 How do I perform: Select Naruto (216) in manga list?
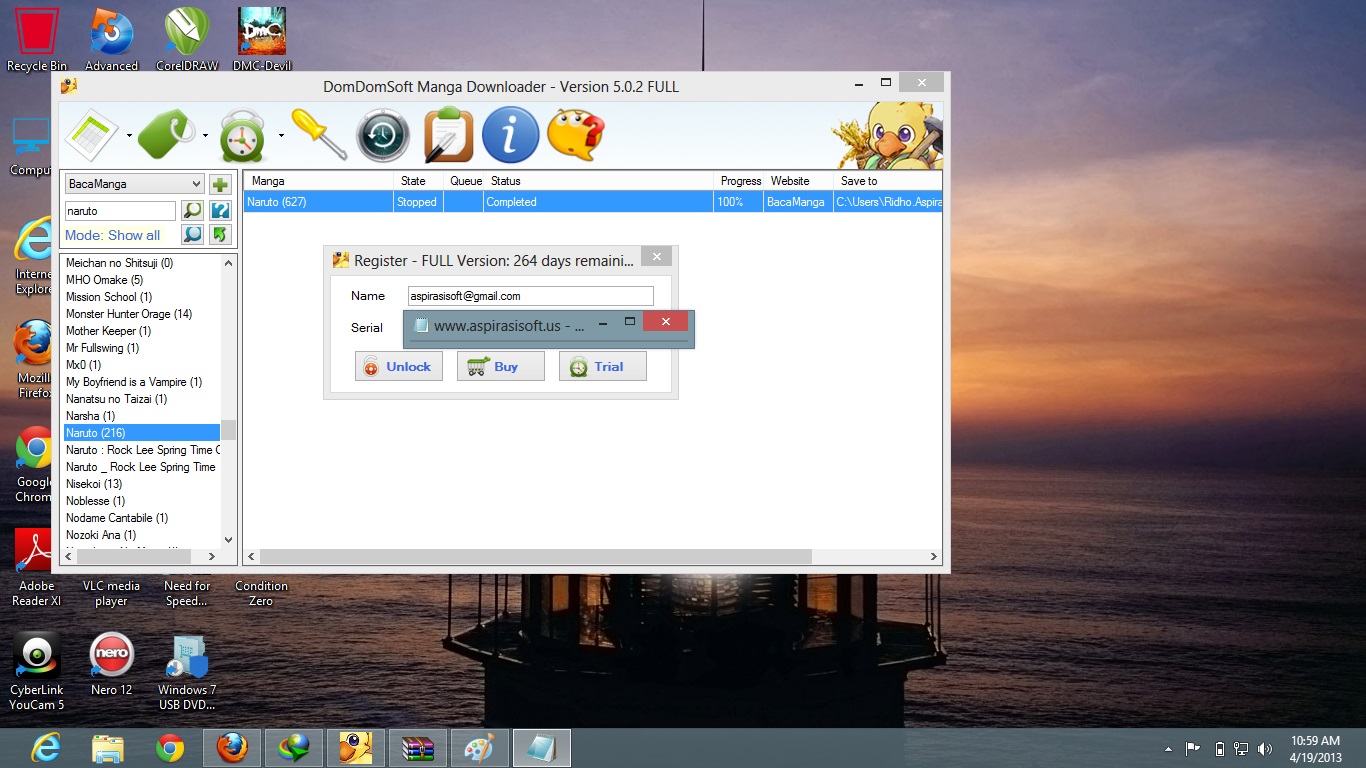pos(142,433)
